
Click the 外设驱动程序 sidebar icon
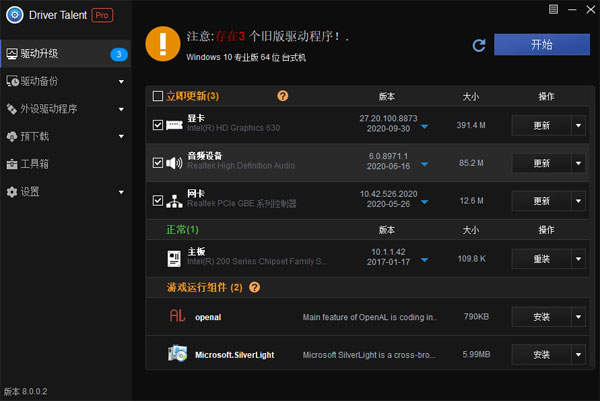[x=12, y=109]
